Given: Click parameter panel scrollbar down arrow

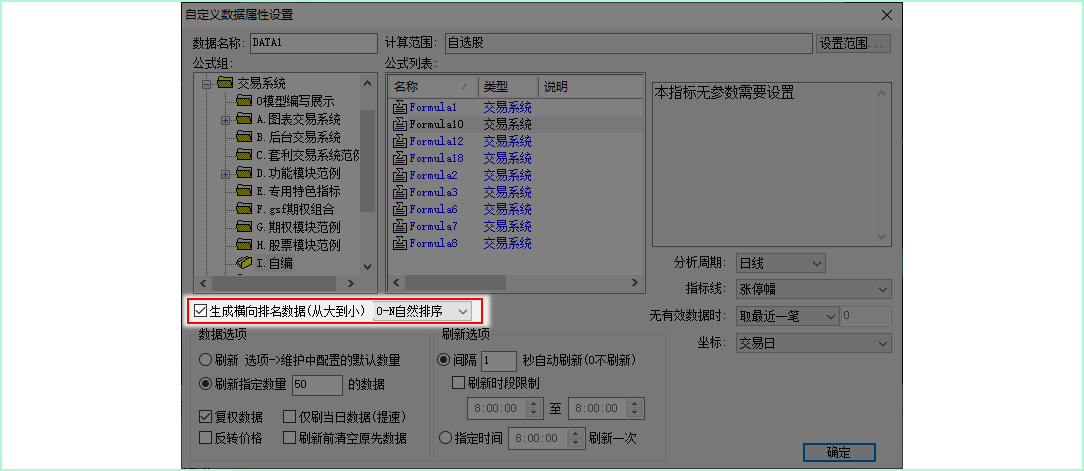Looking at the screenshot, I should point(881,237).
